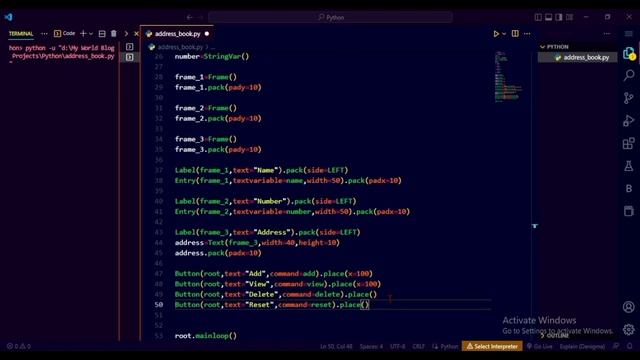Open the notifications bell in the status bar
The image size is (640, 360).
pyautogui.click(x=630, y=346)
